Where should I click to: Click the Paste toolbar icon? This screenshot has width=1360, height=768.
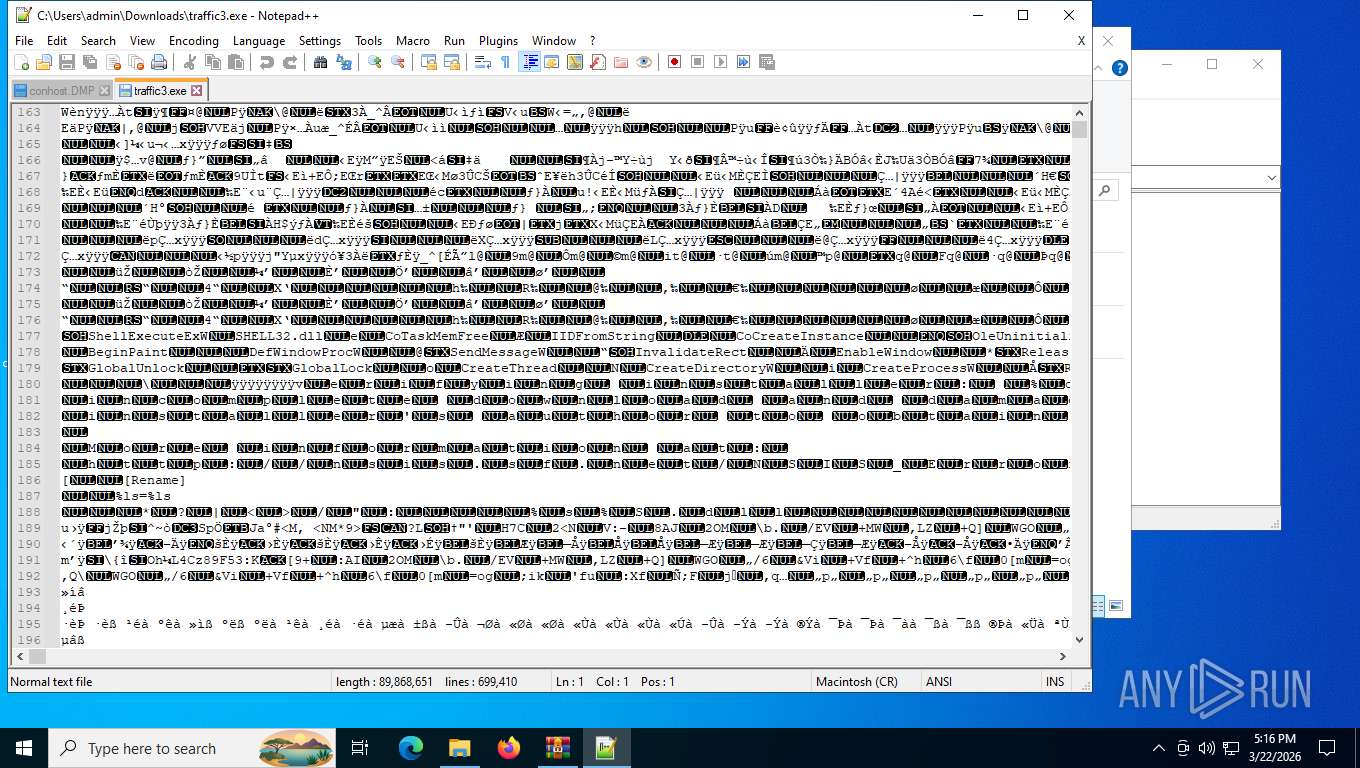(x=236, y=62)
